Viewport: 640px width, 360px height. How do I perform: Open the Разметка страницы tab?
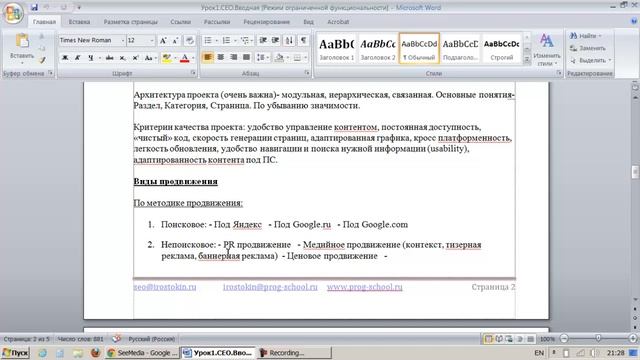tap(130, 22)
